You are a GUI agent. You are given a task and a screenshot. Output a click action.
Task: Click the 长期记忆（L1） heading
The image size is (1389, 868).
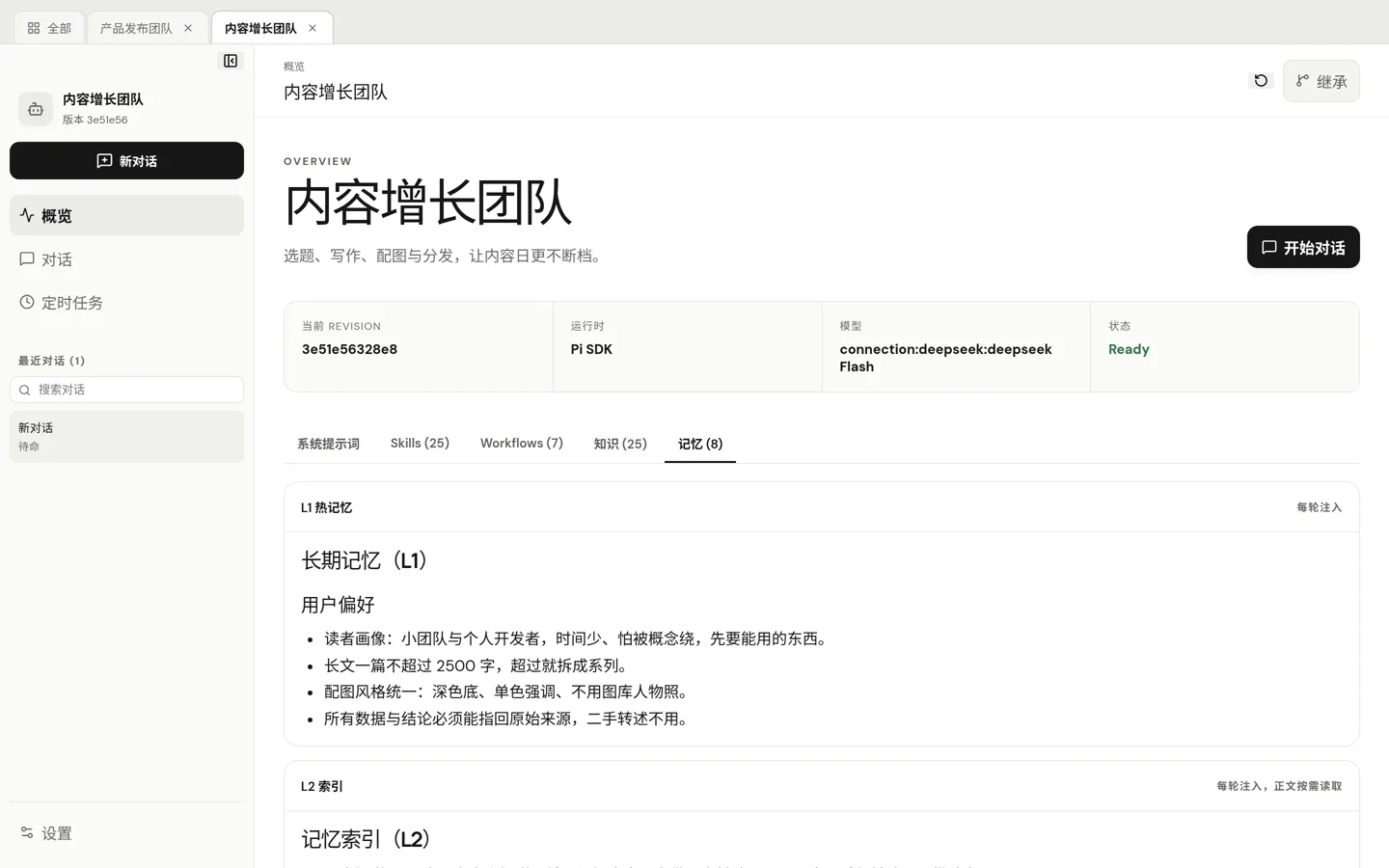click(365, 560)
